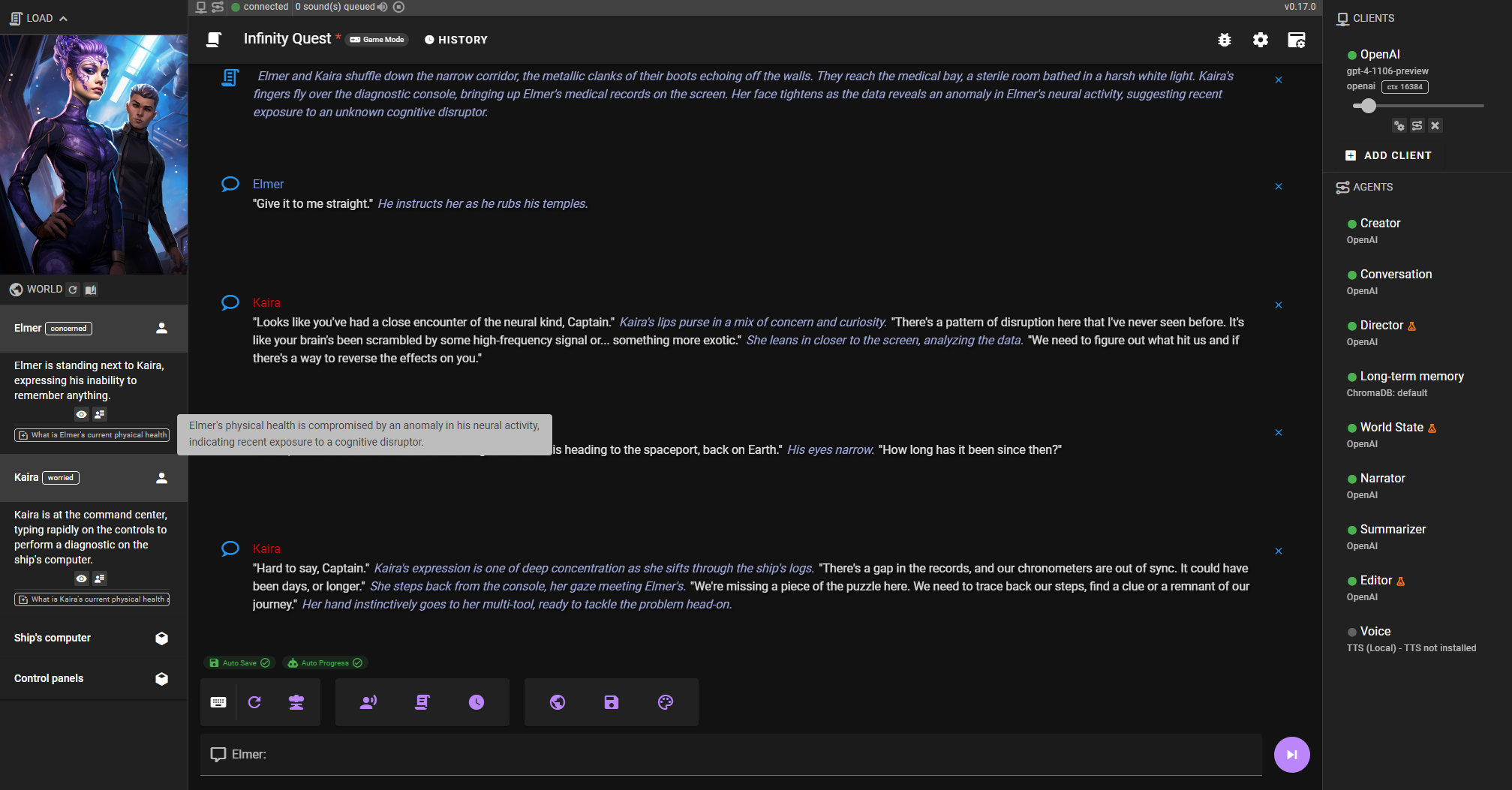
Task: Click the regenerate arrow icon in the toolbar
Action: (x=255, y=702)
